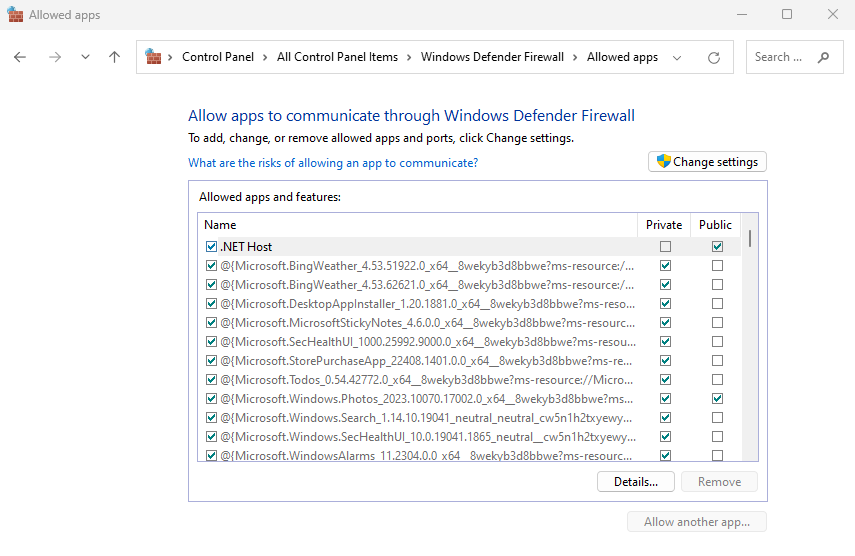Uncheck Public for Windows.Photos
Screen dimensions: 855x556
point(718,399)
